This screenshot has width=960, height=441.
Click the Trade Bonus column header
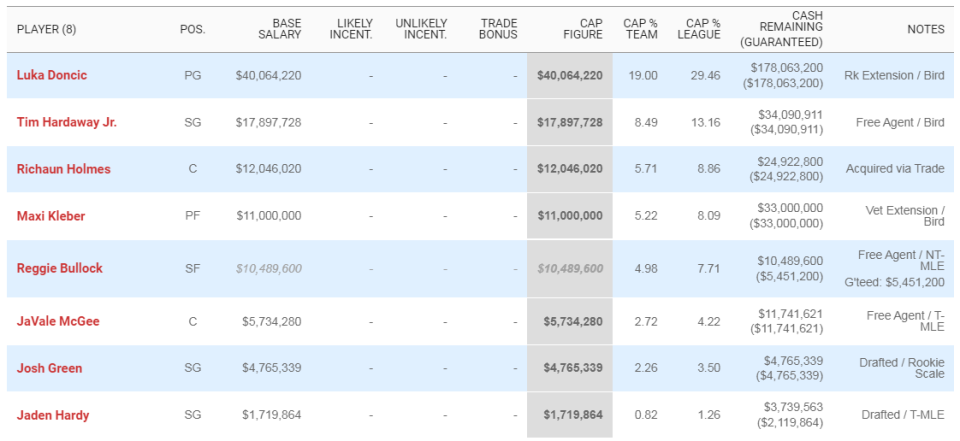(x=498, y=28)
